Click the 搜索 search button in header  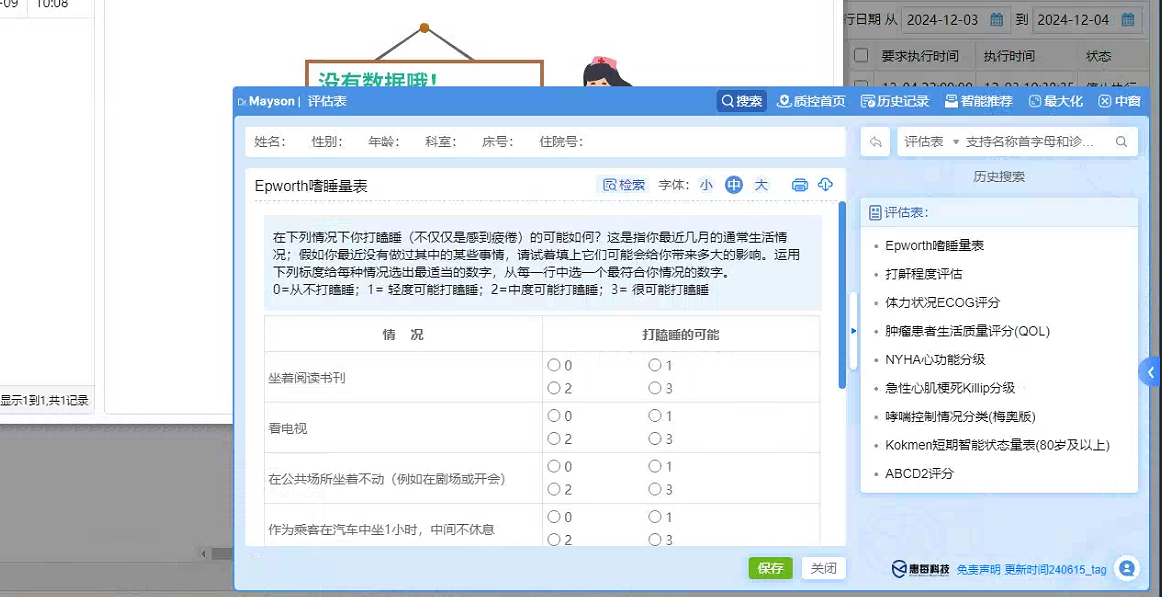(x=742, y=101)
